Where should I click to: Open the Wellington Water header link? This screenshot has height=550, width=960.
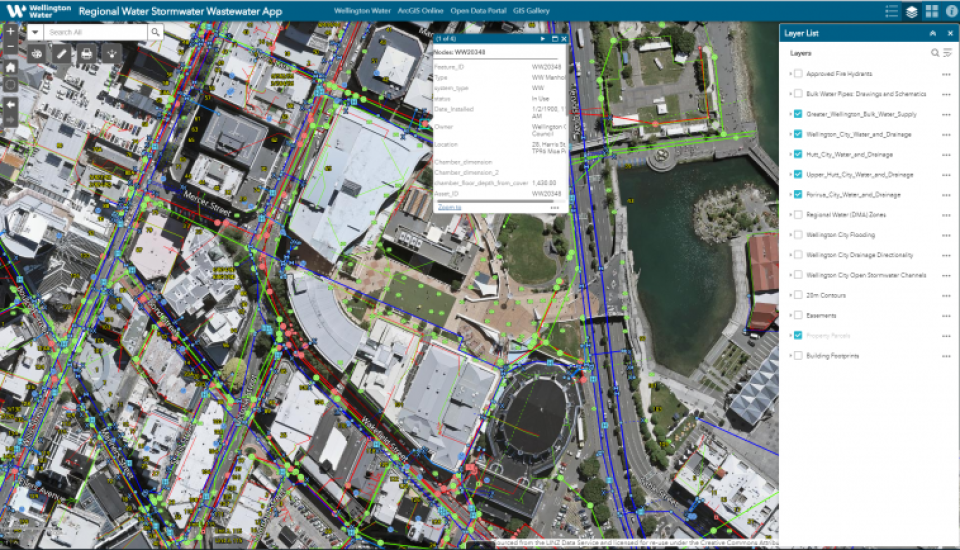click(362, 11)
